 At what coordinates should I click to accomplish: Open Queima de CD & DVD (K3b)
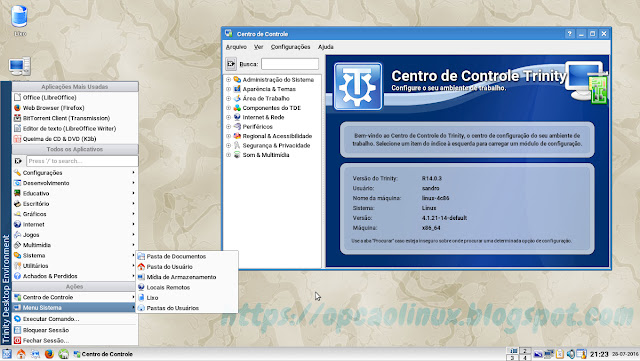75,139
